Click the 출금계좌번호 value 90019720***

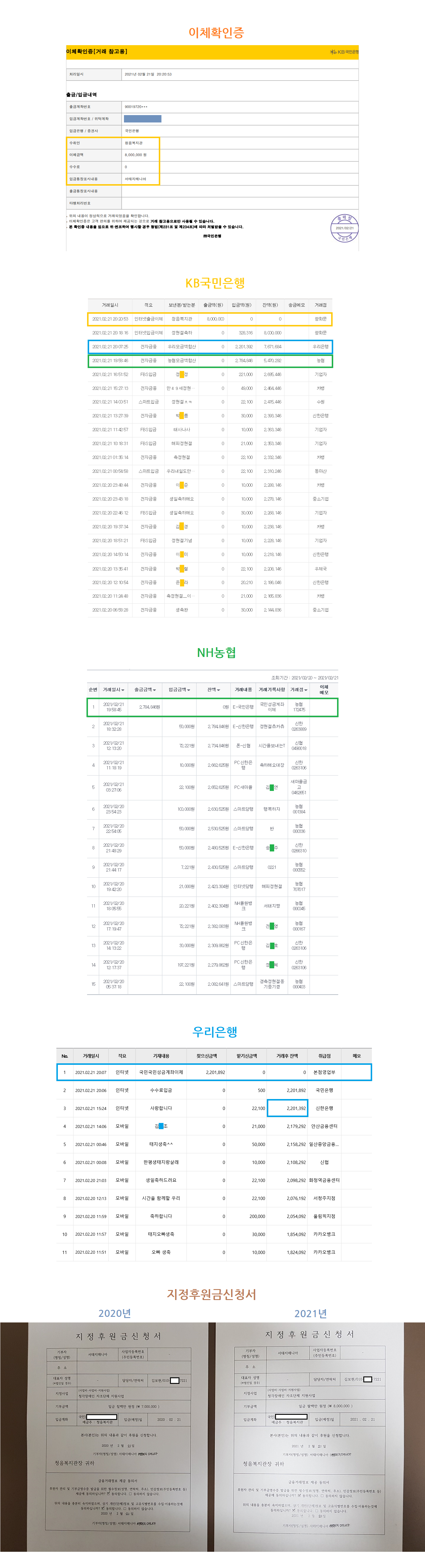pos(136,107)
